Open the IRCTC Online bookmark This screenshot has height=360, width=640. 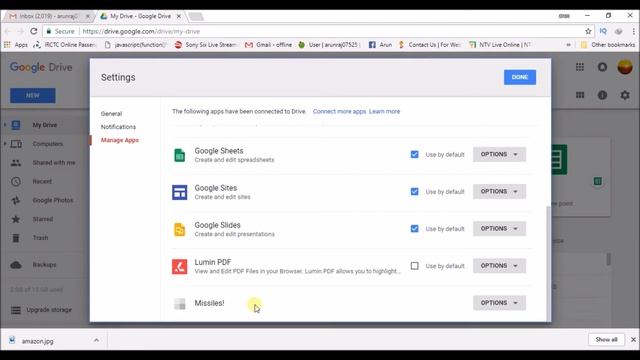coord(64,45)
